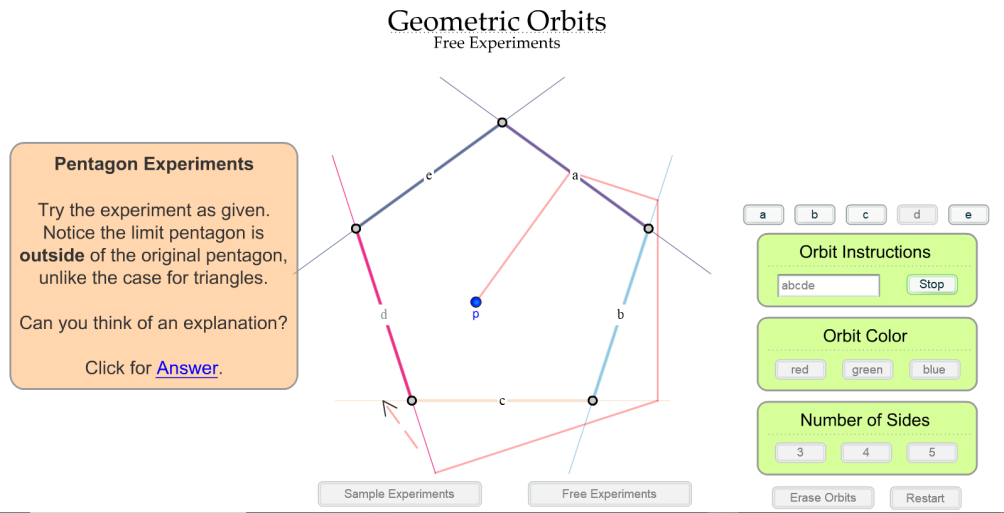The image size is (1004, 513).
Task: Switch to Free Experiments
Action: click(x=610, y=494)
